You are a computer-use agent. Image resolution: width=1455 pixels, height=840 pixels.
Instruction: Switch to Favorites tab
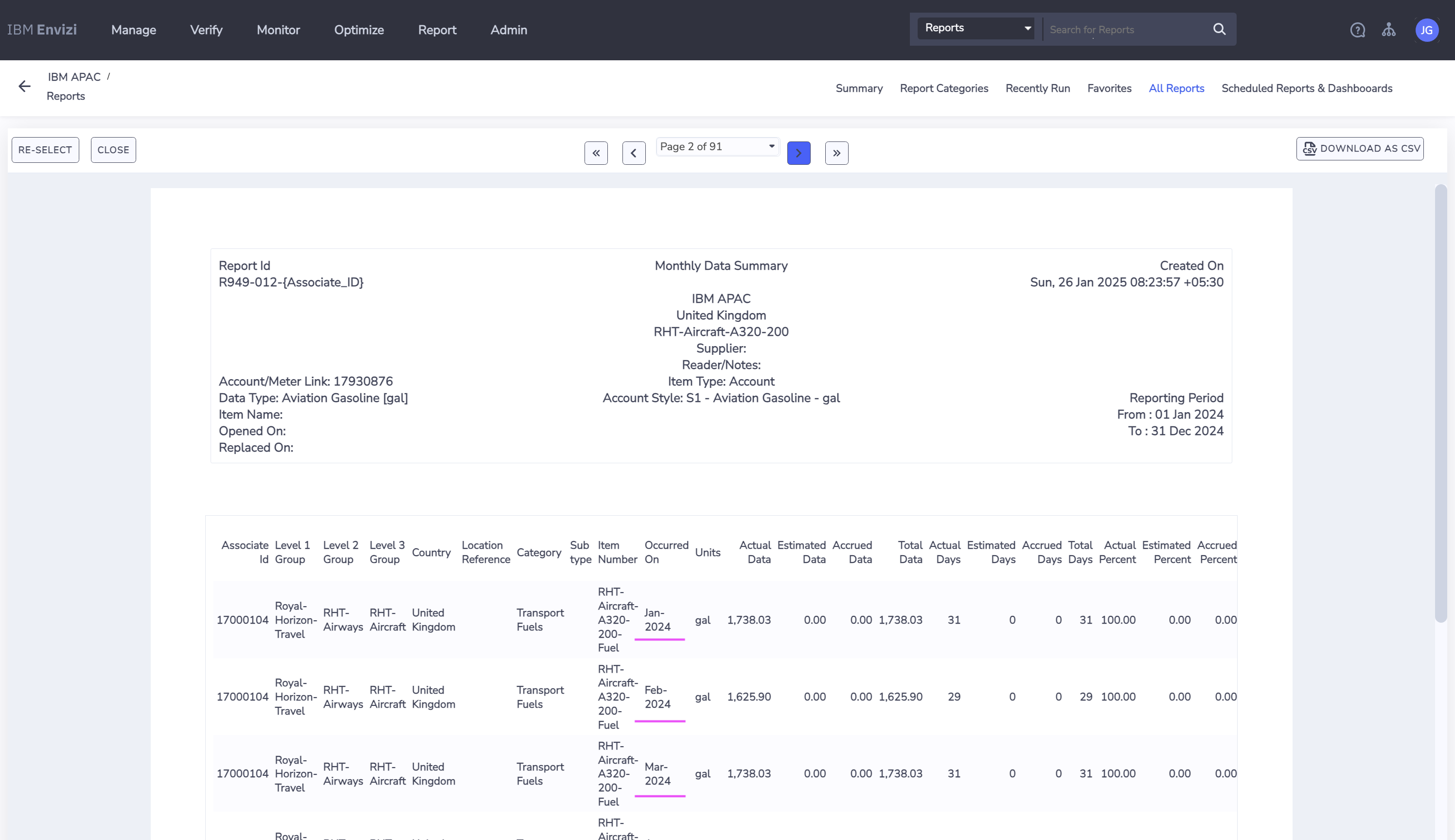coord(1109,88)
